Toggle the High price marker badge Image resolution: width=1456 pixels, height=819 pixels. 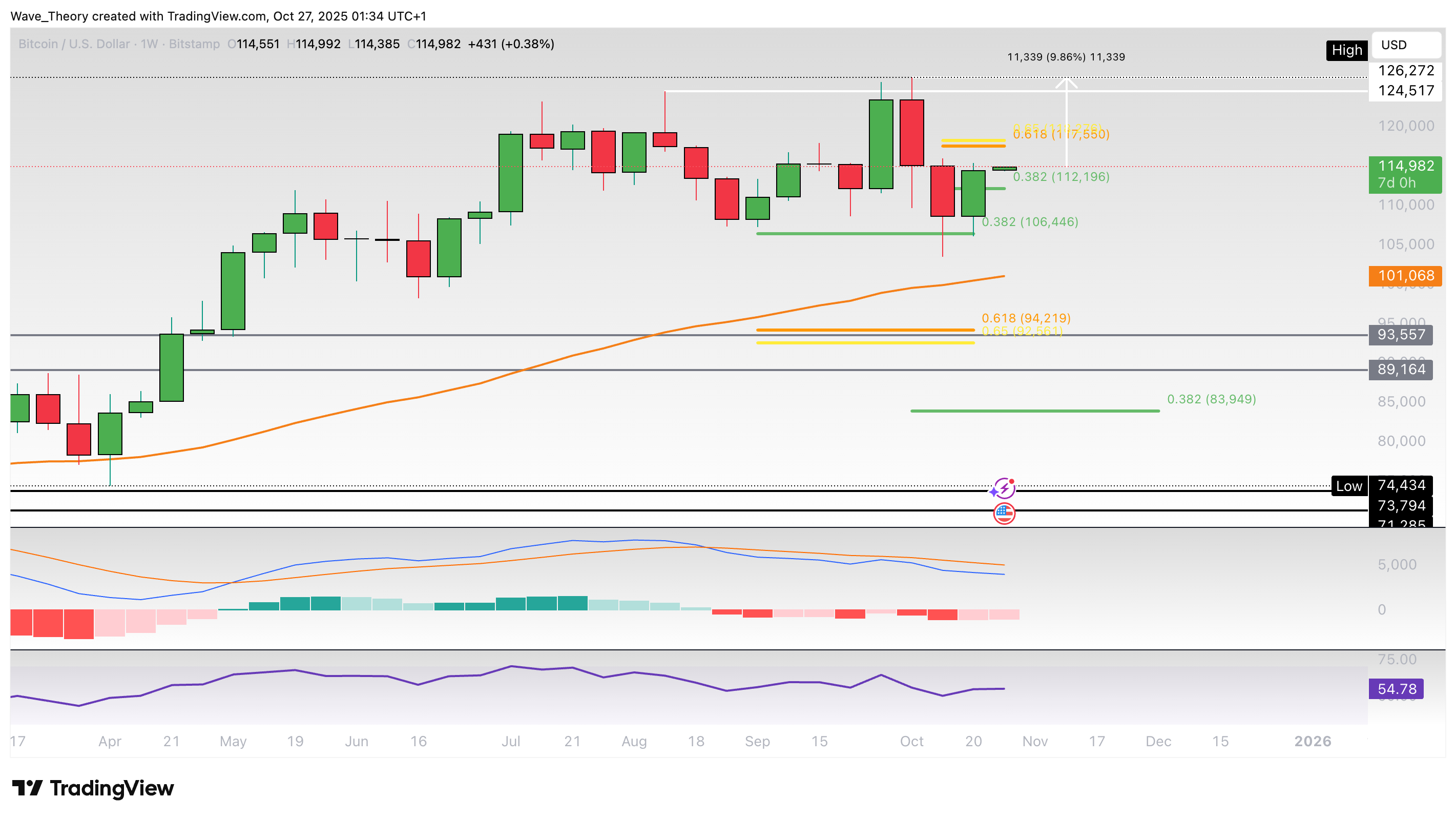(1347, 51)
